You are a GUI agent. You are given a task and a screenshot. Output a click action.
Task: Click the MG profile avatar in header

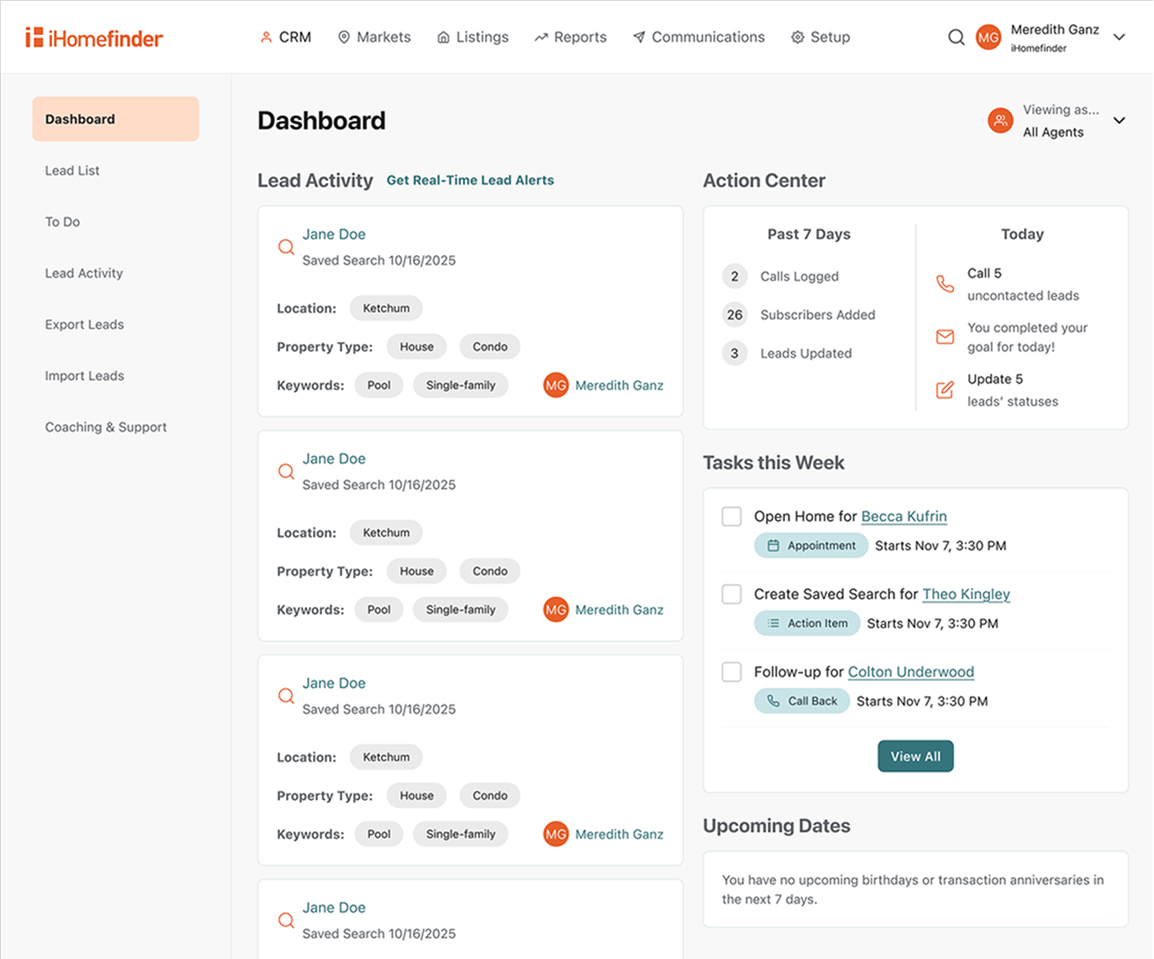pyautogui.click(x=988, y=38)
